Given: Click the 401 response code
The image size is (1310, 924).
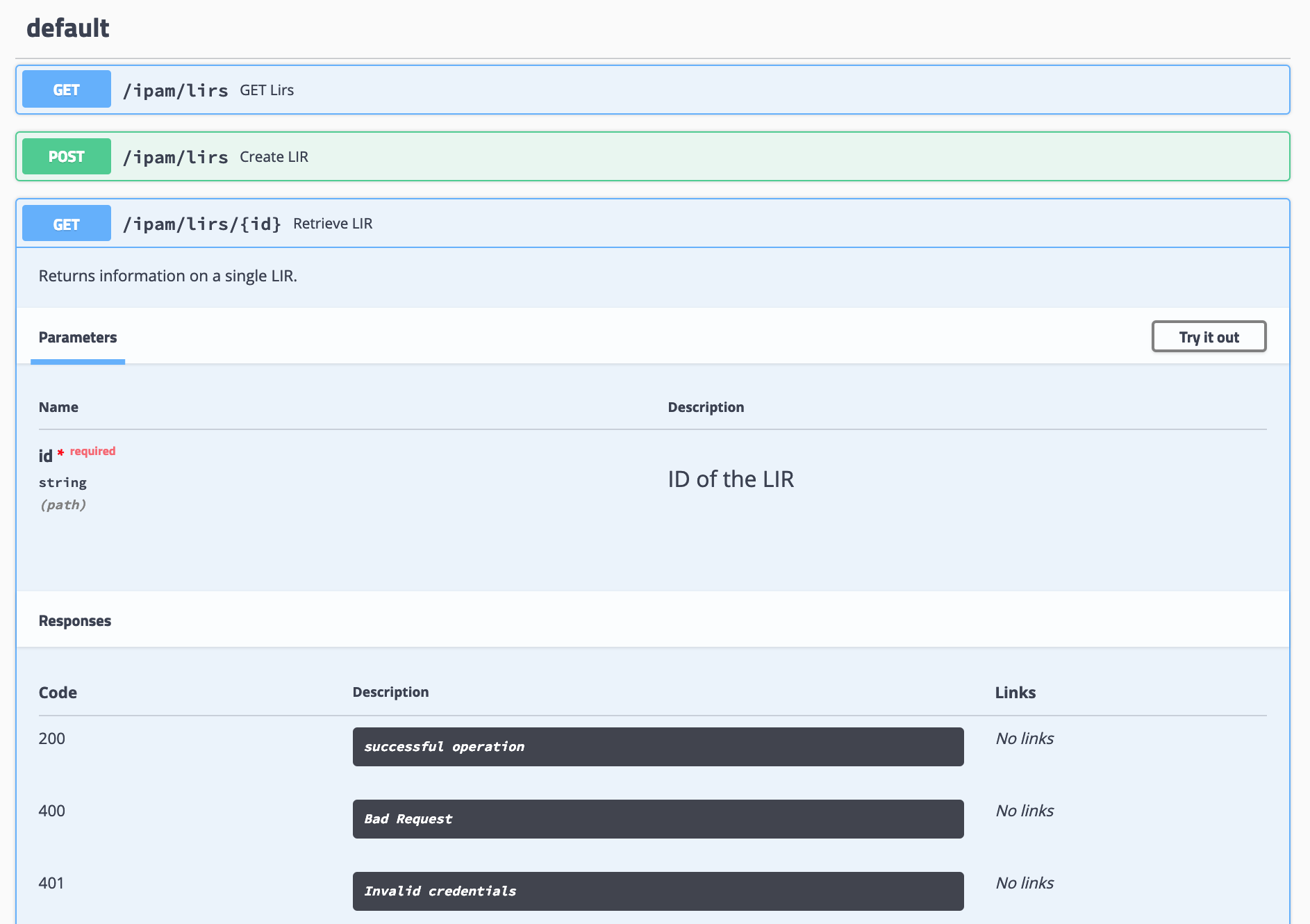Looking at the screenshot, I should [x=51, y=883].
